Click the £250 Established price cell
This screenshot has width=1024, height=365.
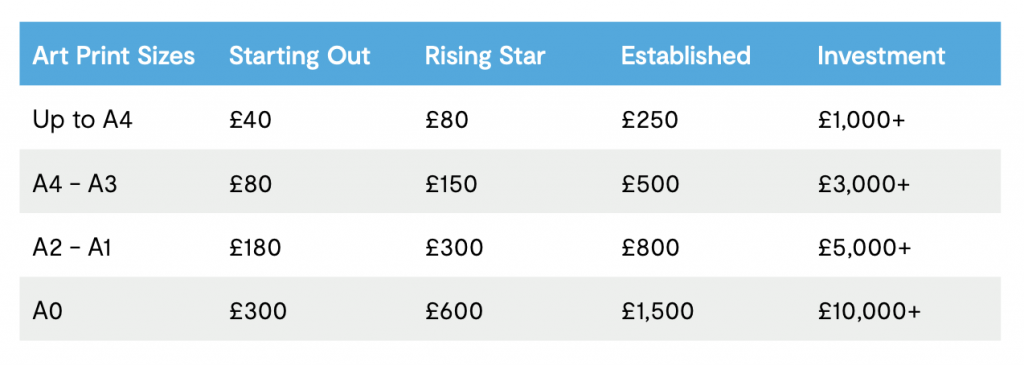650,121
